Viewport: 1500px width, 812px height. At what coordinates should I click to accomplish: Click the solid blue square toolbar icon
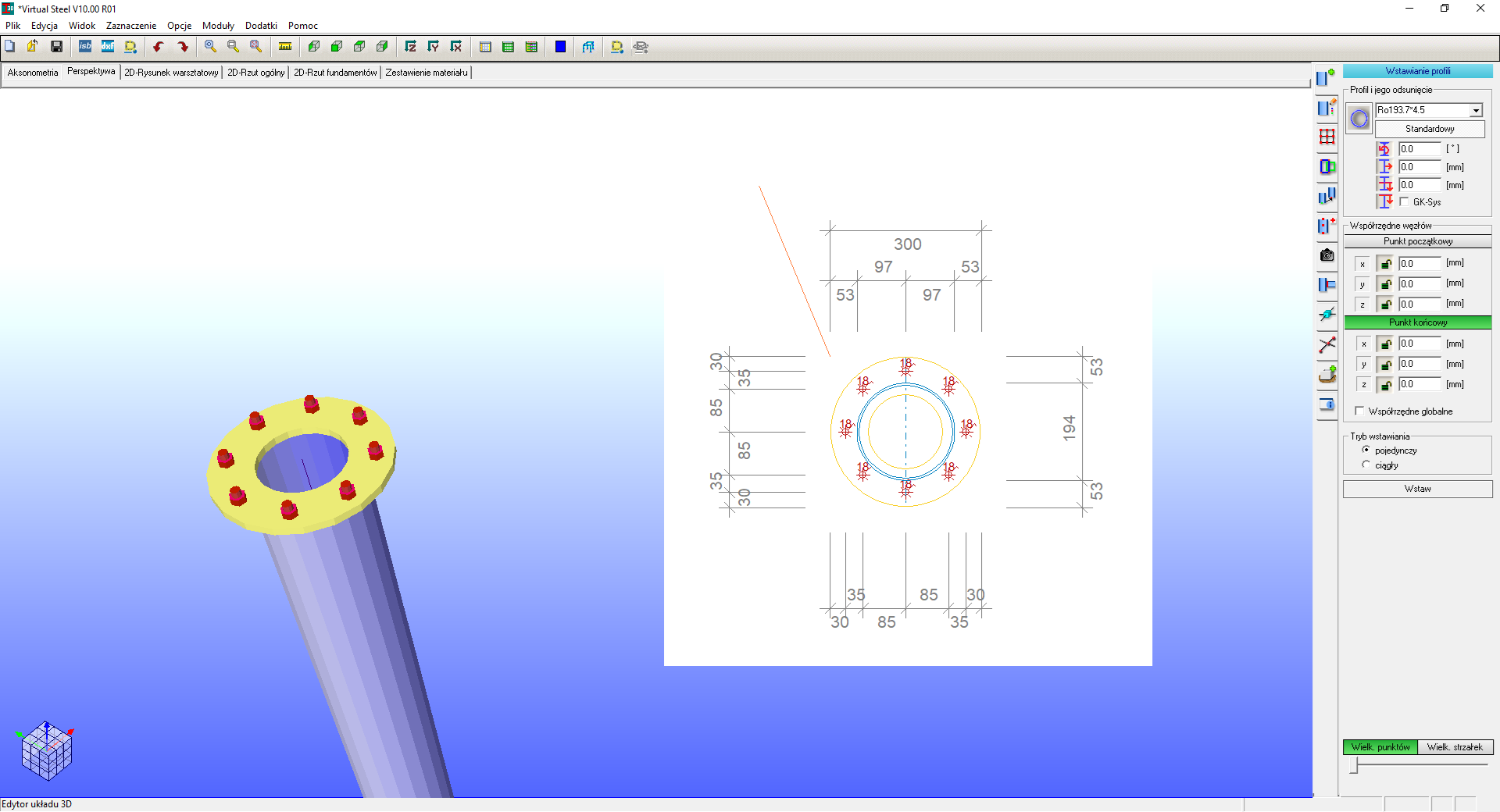point(560,47)
